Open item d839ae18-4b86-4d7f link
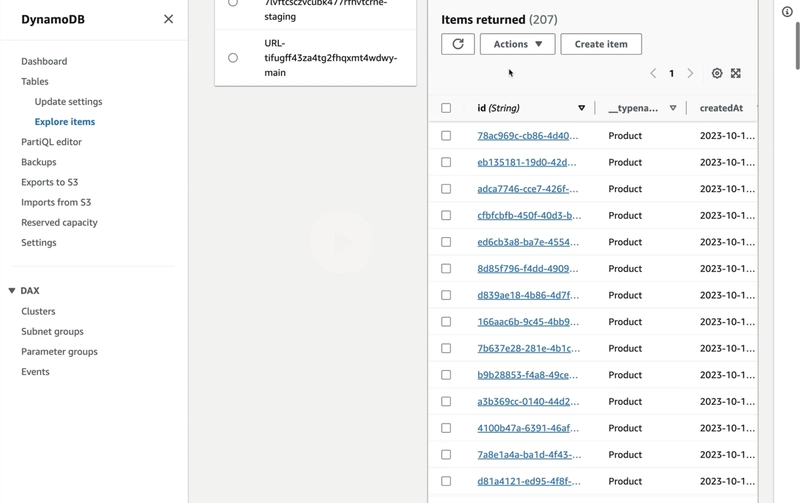The height and width of the screenshot is (503, 800). (x=528, y=295)
